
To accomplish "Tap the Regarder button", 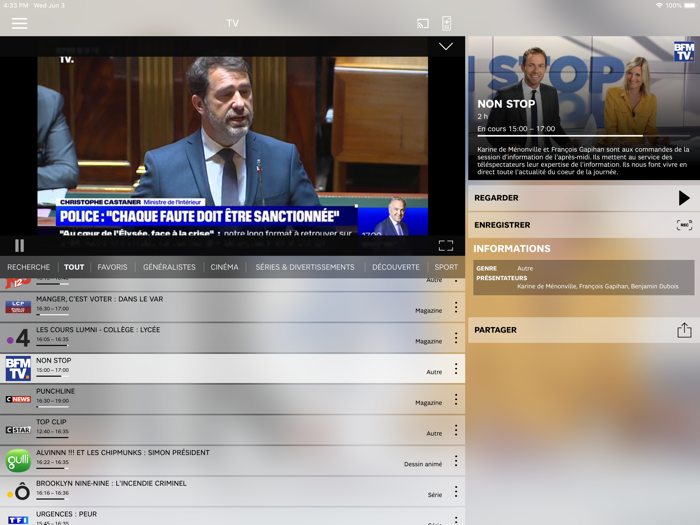I will [584, 198].
